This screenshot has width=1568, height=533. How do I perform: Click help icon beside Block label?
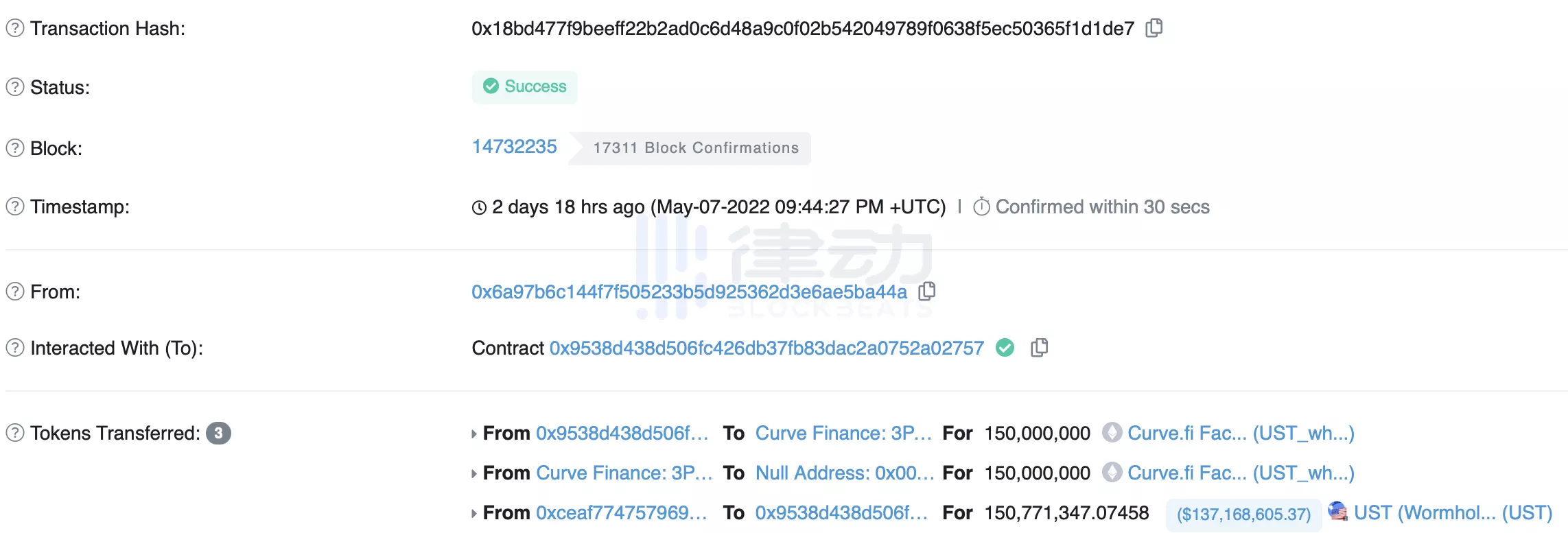(15, 148)
